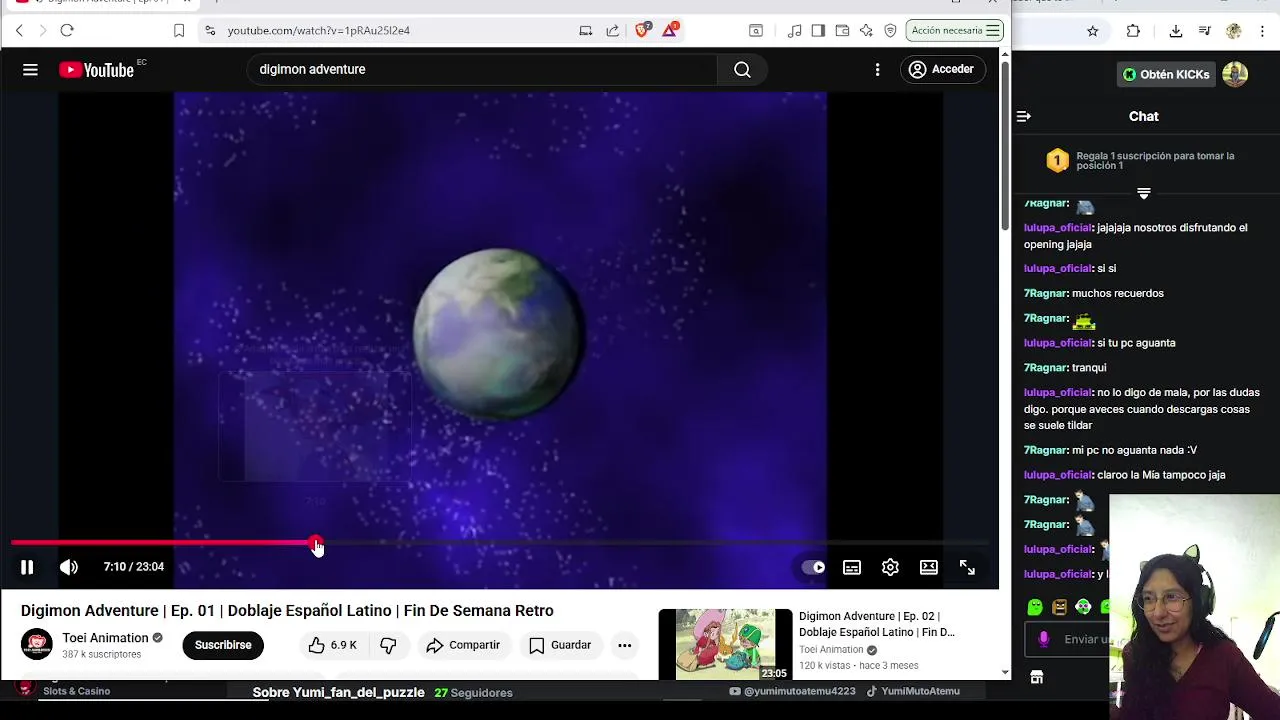This screenshot has width=1280, height=720.
Task: Open the site settings icon beside the URL
Action: point(210,30)
